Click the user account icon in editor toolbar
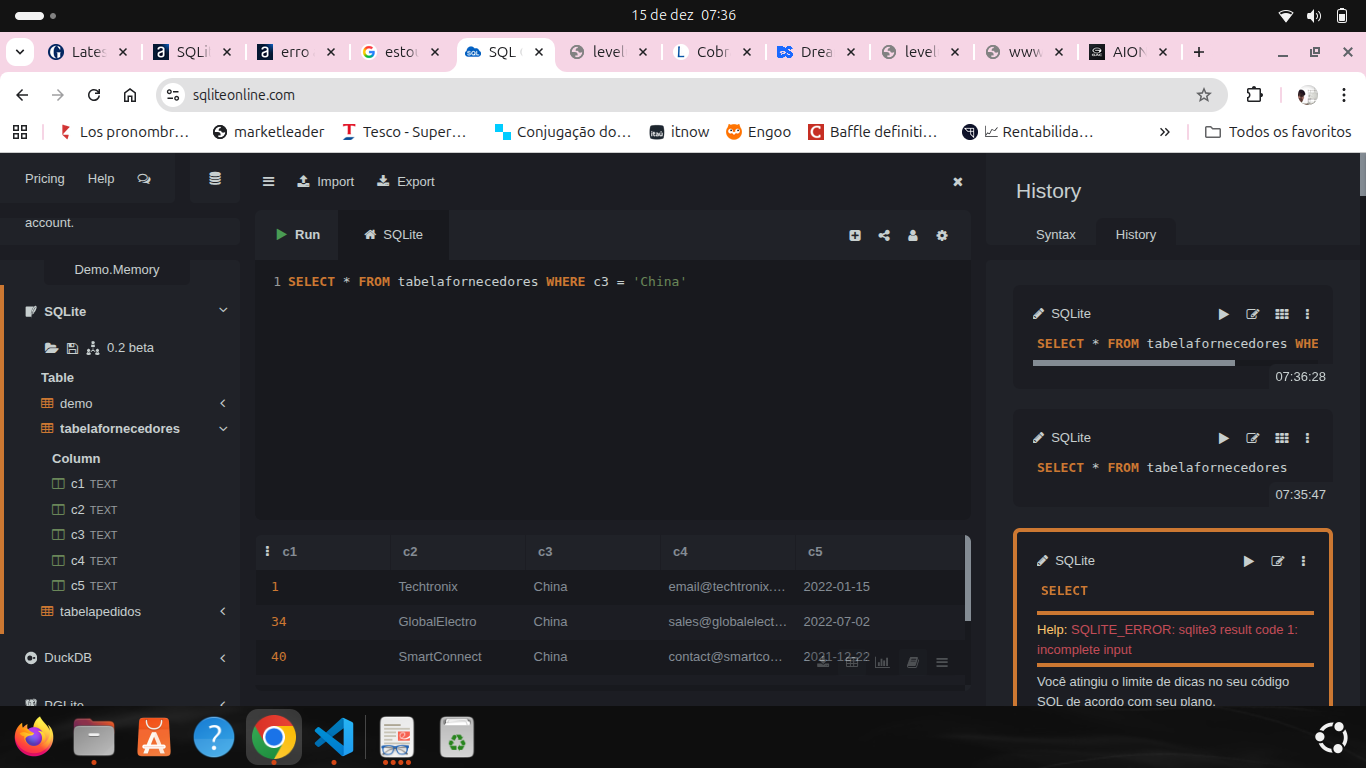Screen dimensions: 1366x768 tap(913, 236)
